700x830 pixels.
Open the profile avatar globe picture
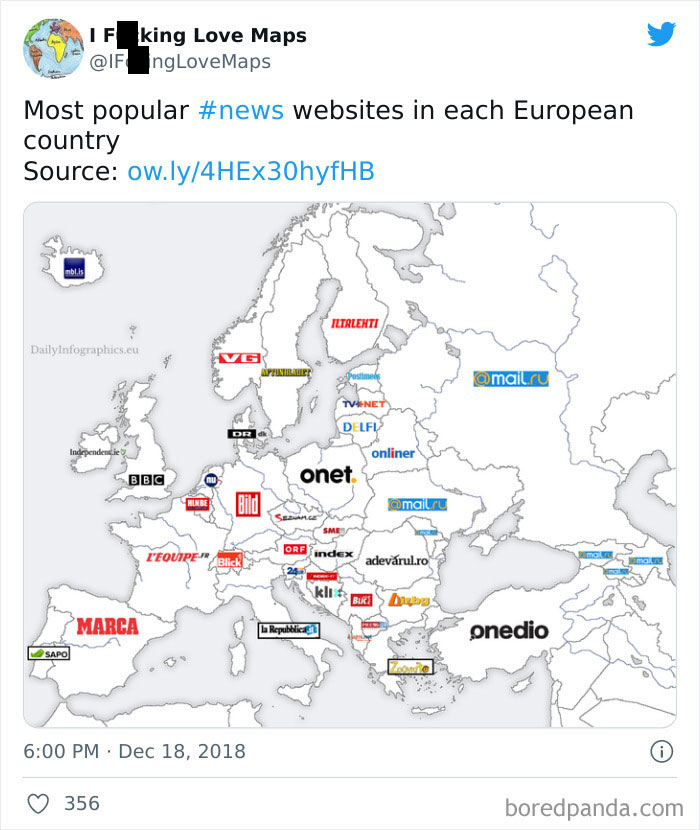53,48
